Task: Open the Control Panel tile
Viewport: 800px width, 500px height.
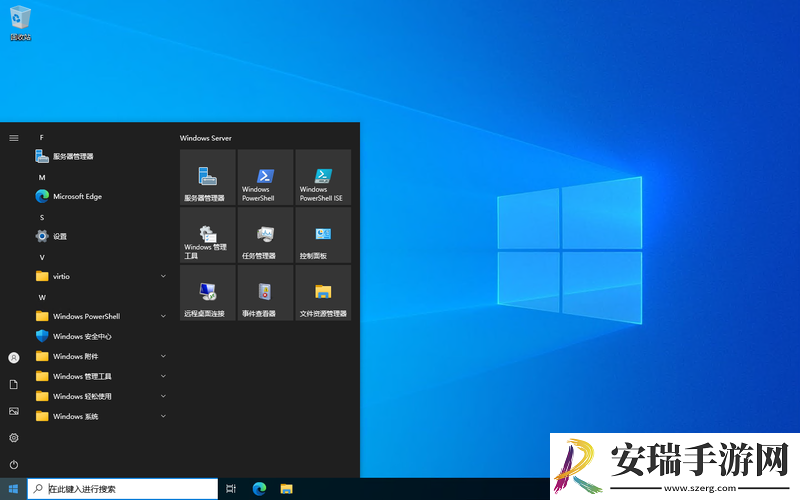Action: point(323,235)
